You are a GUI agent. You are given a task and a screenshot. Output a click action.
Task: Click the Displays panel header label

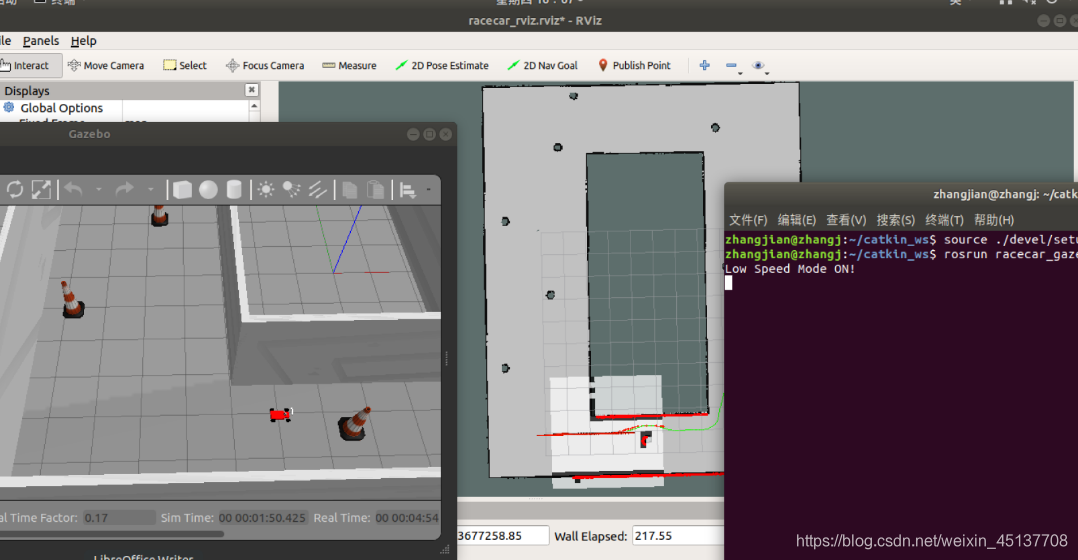27,91
